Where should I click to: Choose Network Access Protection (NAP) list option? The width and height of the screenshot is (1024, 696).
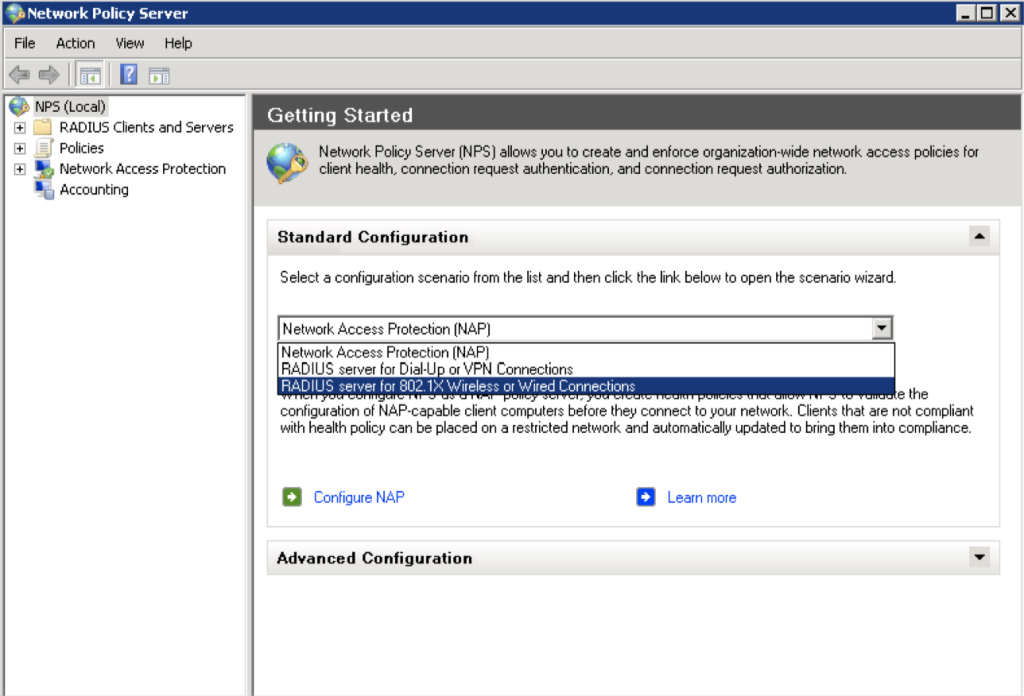586,352
